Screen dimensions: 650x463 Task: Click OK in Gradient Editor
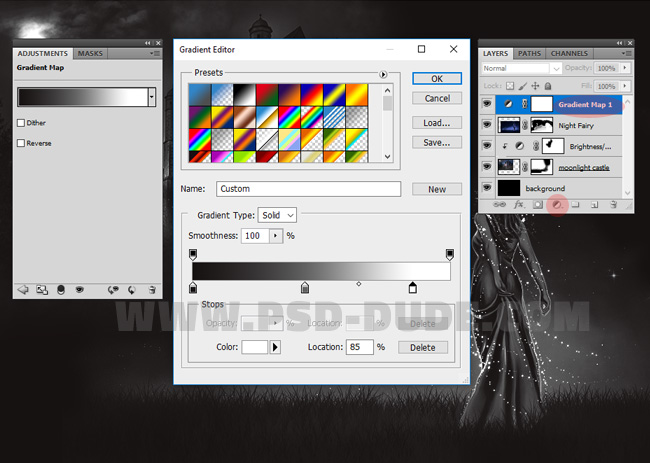pyautogui.click(x=436, y=78)
